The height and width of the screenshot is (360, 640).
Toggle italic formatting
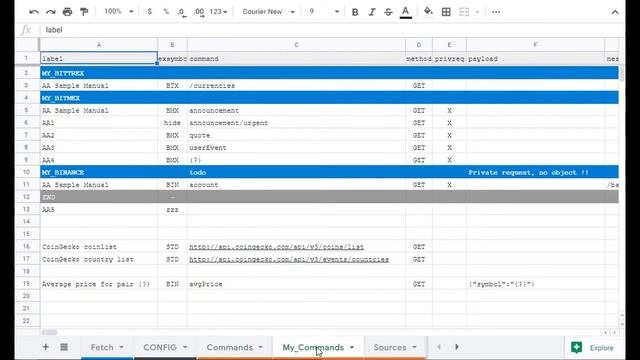point(371,12)
